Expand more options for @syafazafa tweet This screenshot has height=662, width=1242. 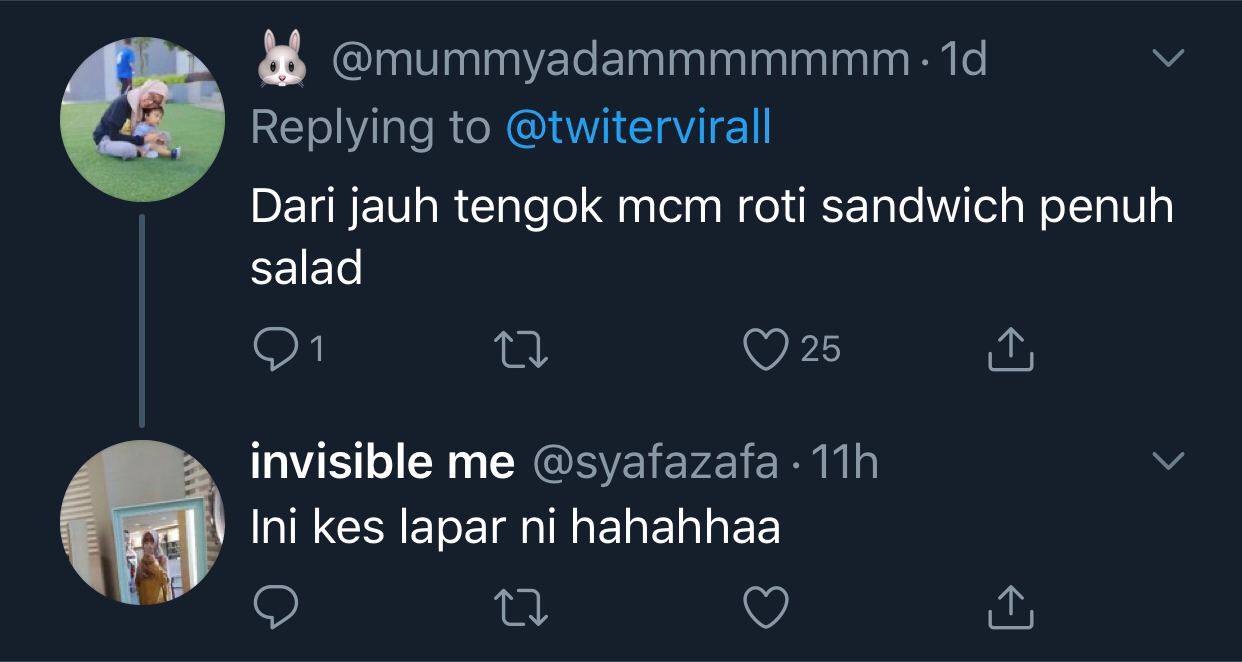click(x=1167, y=461)
